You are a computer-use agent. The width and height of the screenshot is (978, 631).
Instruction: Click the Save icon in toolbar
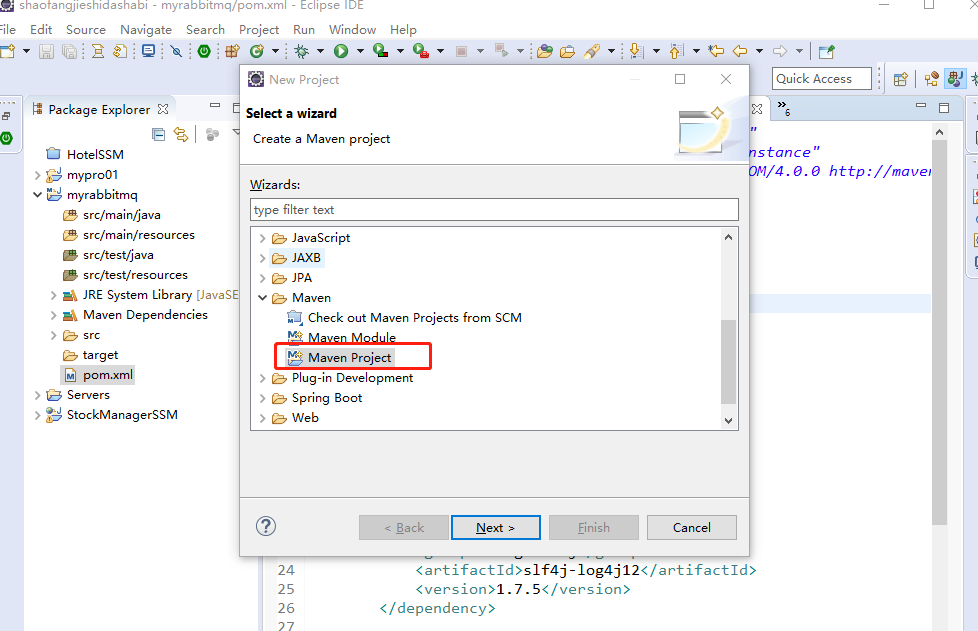(46, 52)
